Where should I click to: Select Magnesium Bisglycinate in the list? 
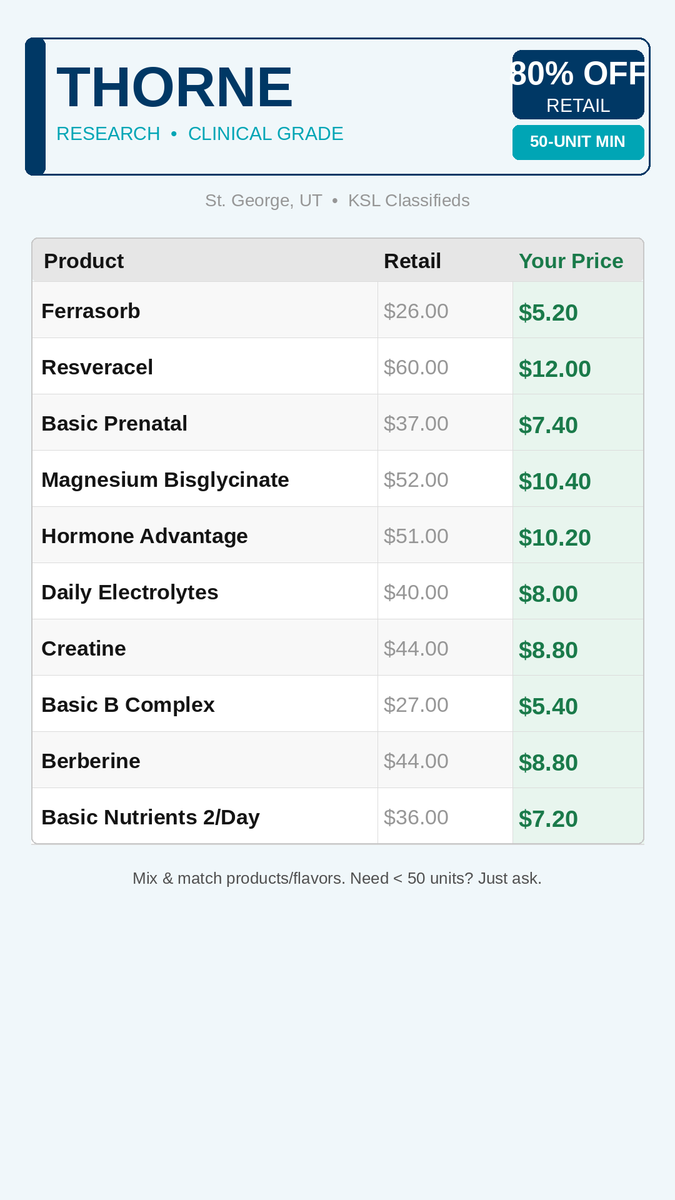tap(165, 480)
